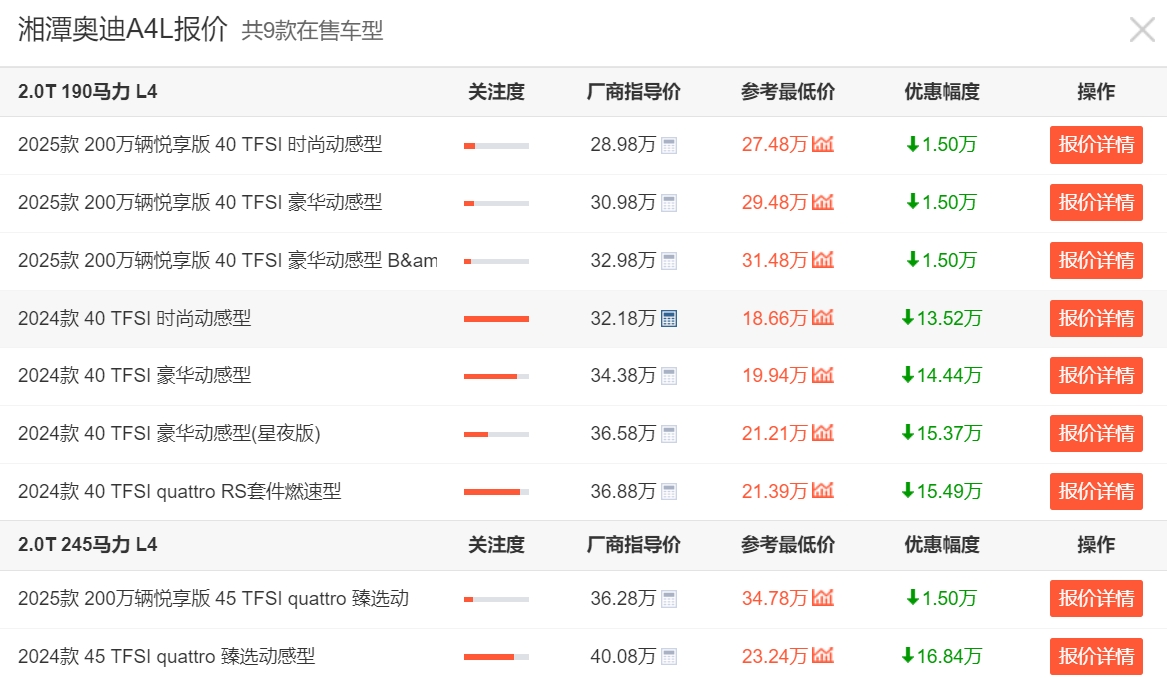View price trend chart icon beside 21.39万
Viewport: 1167px width, 678px height.
tap(822, 490)
